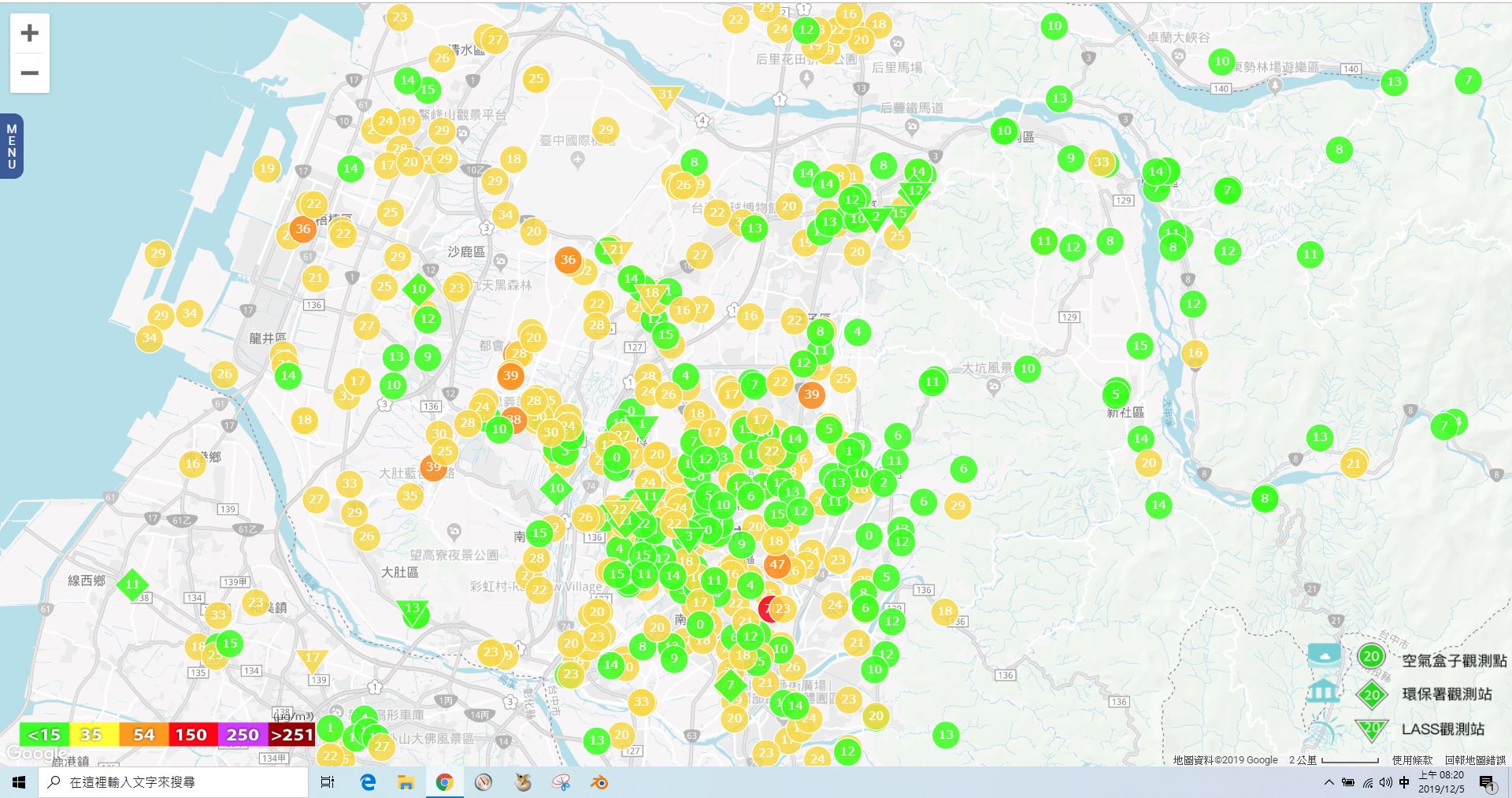Click the yellow triangle marker showing 17

pos(313,659)
